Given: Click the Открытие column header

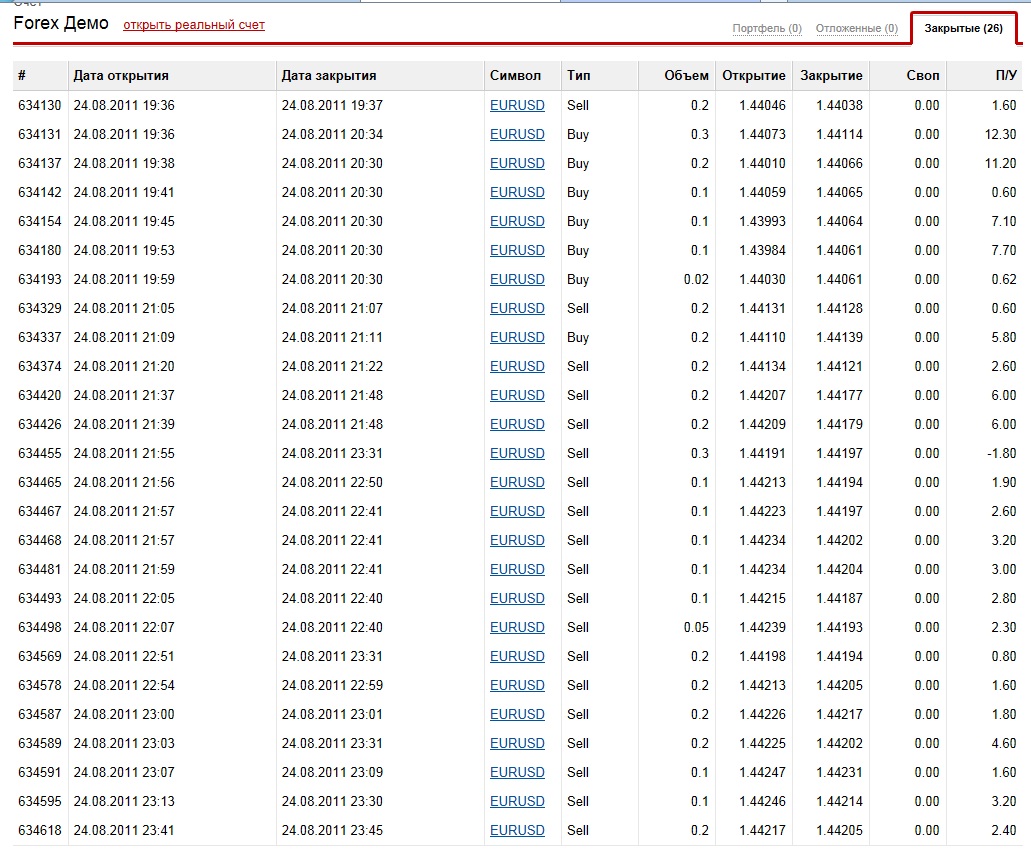Looking at the screenshot, I should click(x=754, y=76).
